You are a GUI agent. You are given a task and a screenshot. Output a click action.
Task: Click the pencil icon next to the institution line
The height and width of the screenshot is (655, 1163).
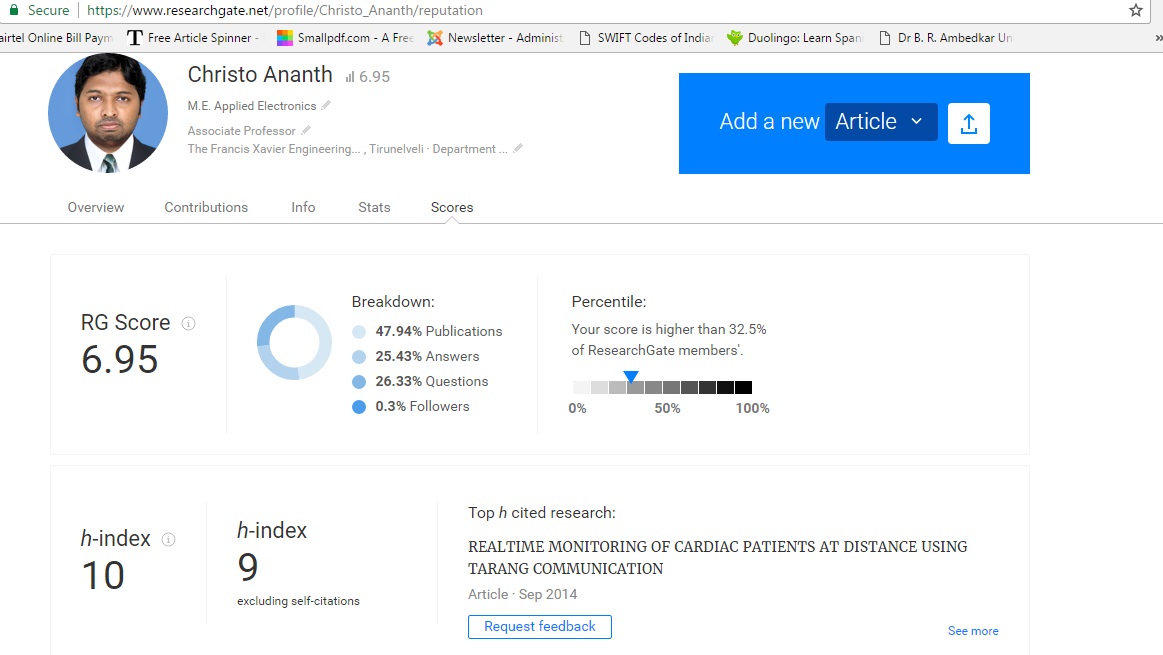pos(518,148)
